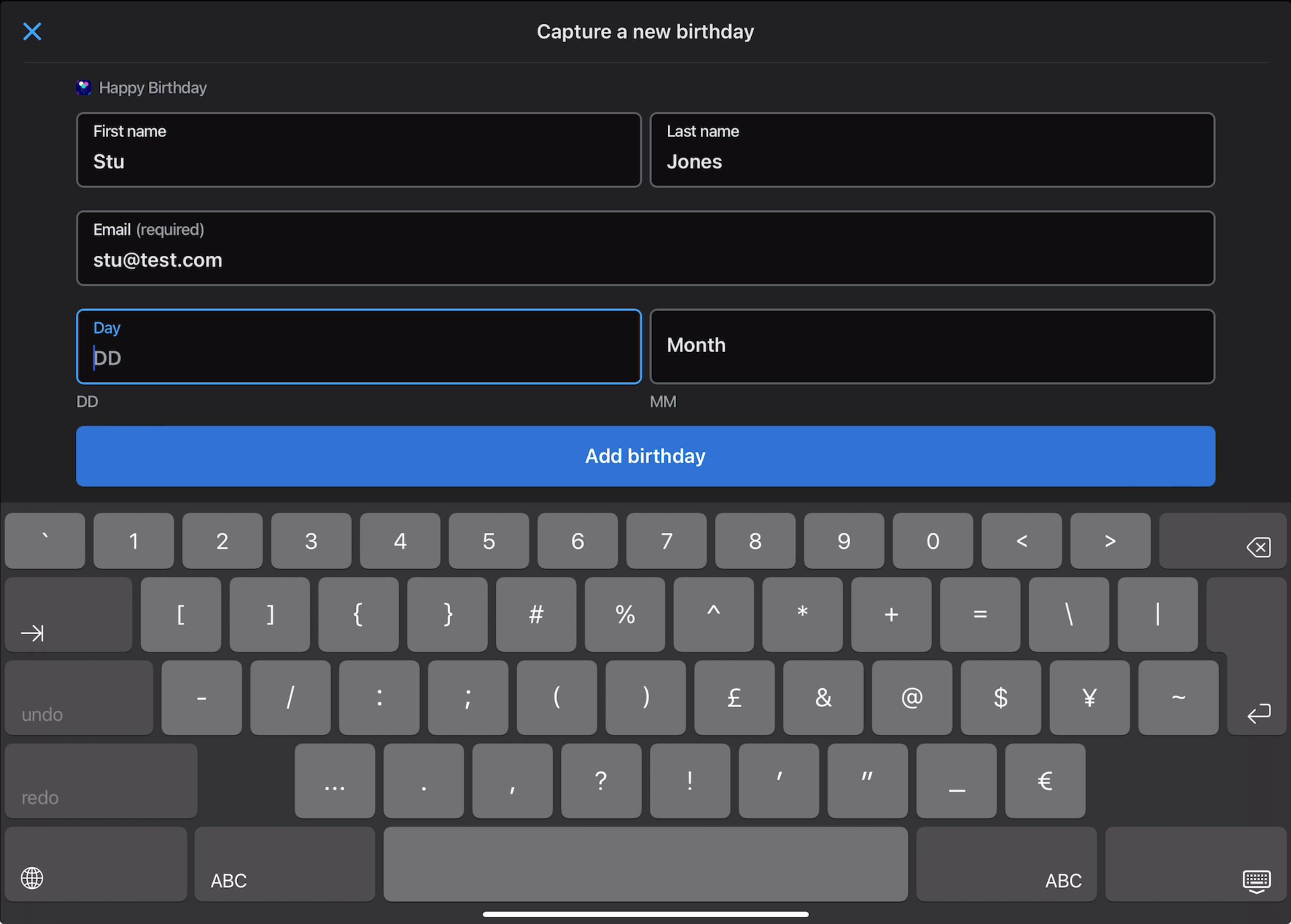Image resolution: width=1291 pixels, height=924 pixels.
Task: Tap the underscore key
Action: pyautogui.click(x=956, y=781)
